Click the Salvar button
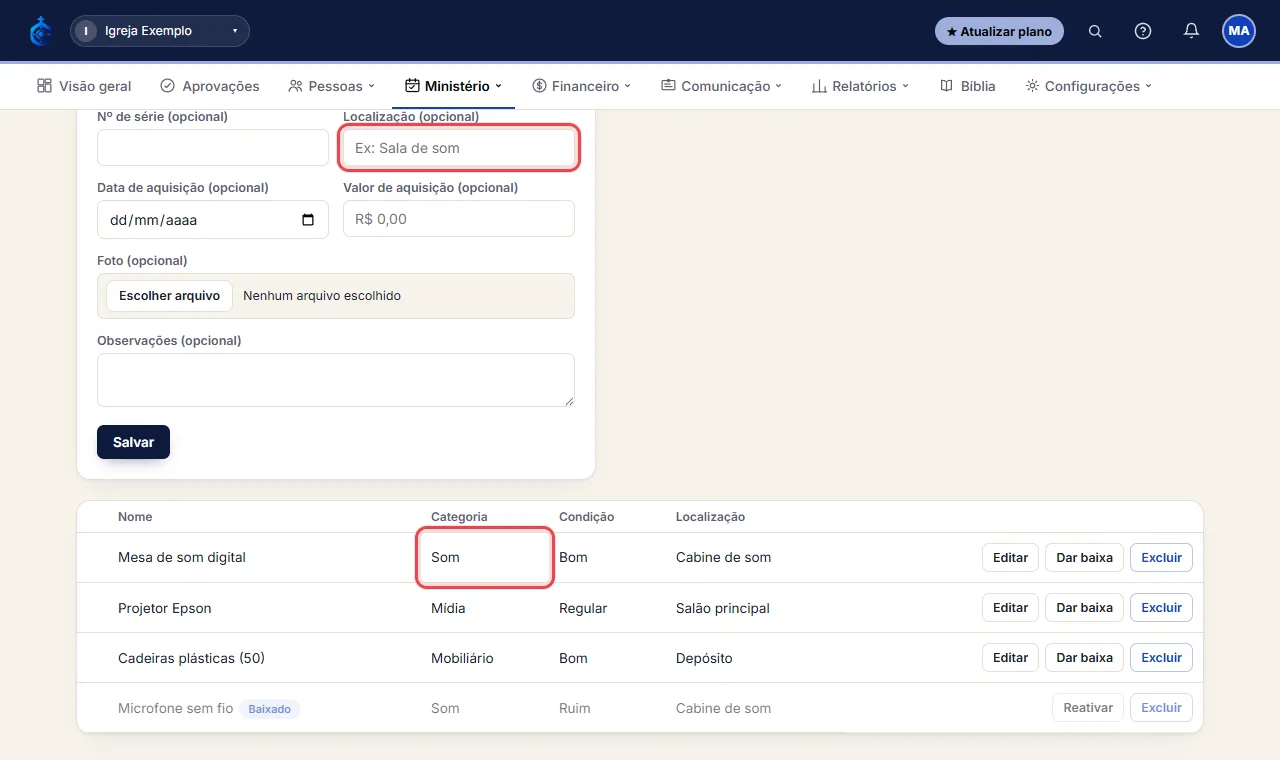This screenshot has width=1280, height=760. pos(133,442)
